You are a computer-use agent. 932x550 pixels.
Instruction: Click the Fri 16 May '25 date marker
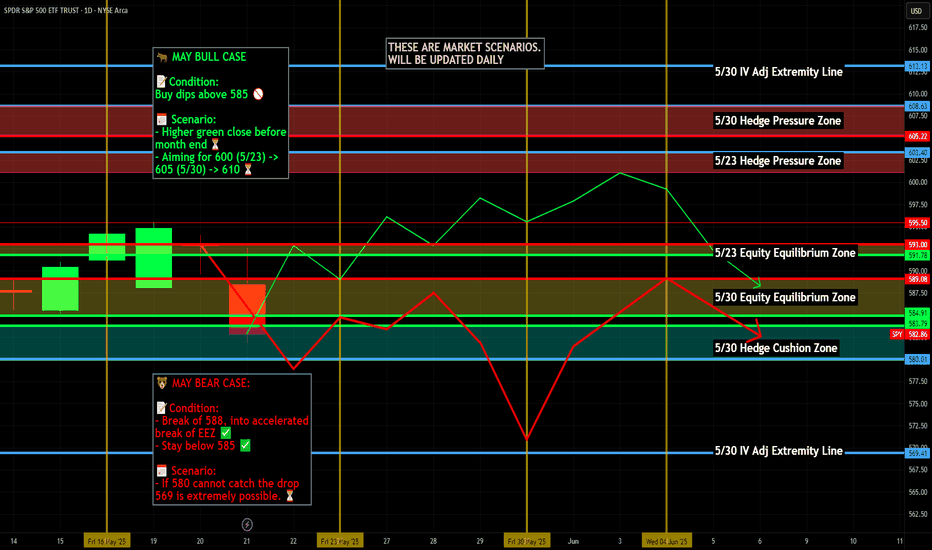tap(107, 541)
